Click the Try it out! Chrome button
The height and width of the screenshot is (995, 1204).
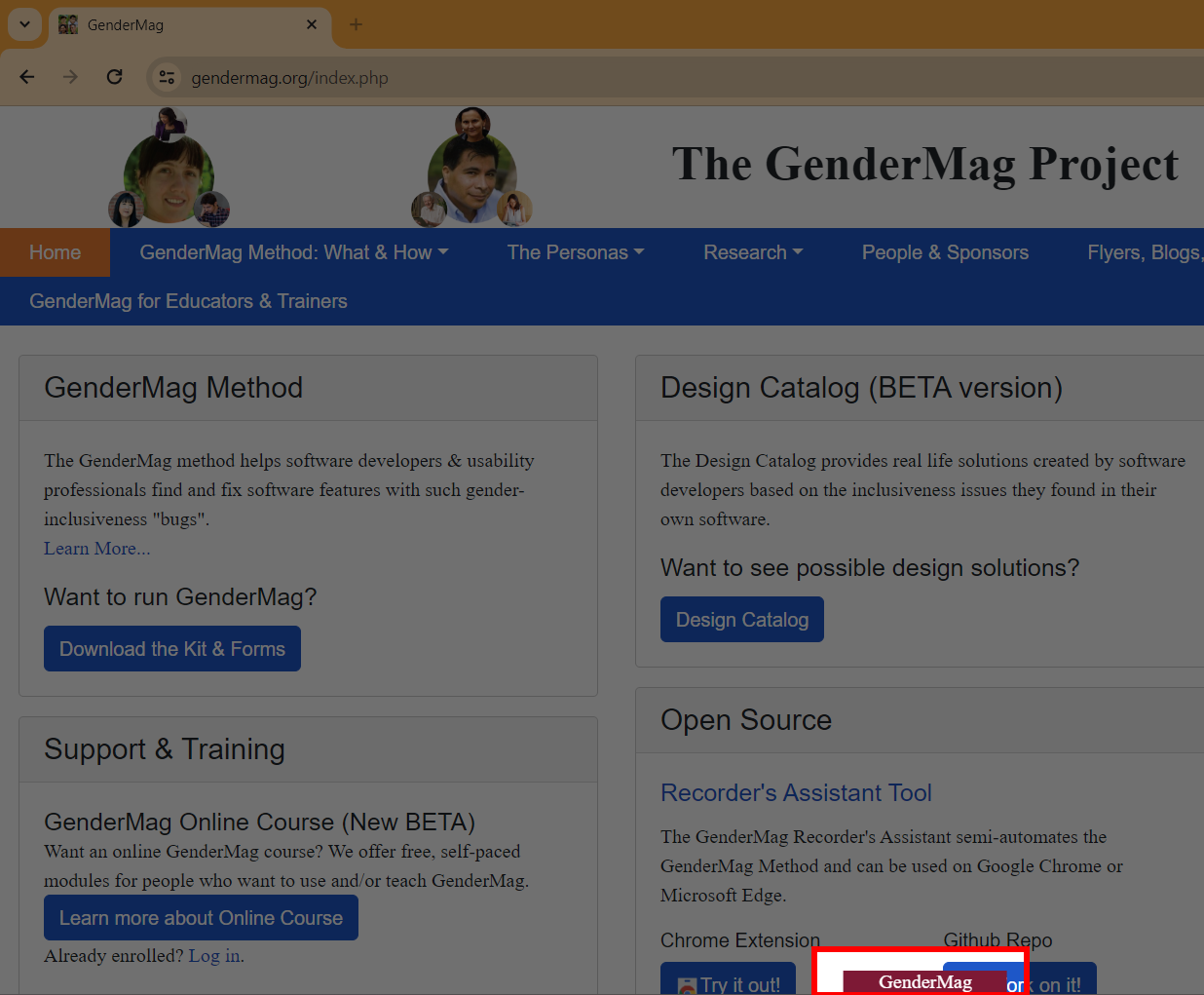[728, 978]
